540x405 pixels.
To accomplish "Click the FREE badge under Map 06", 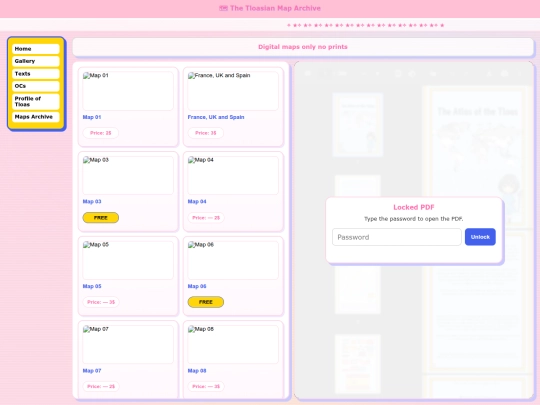I will pyautogui.click(x=206, y=302).
